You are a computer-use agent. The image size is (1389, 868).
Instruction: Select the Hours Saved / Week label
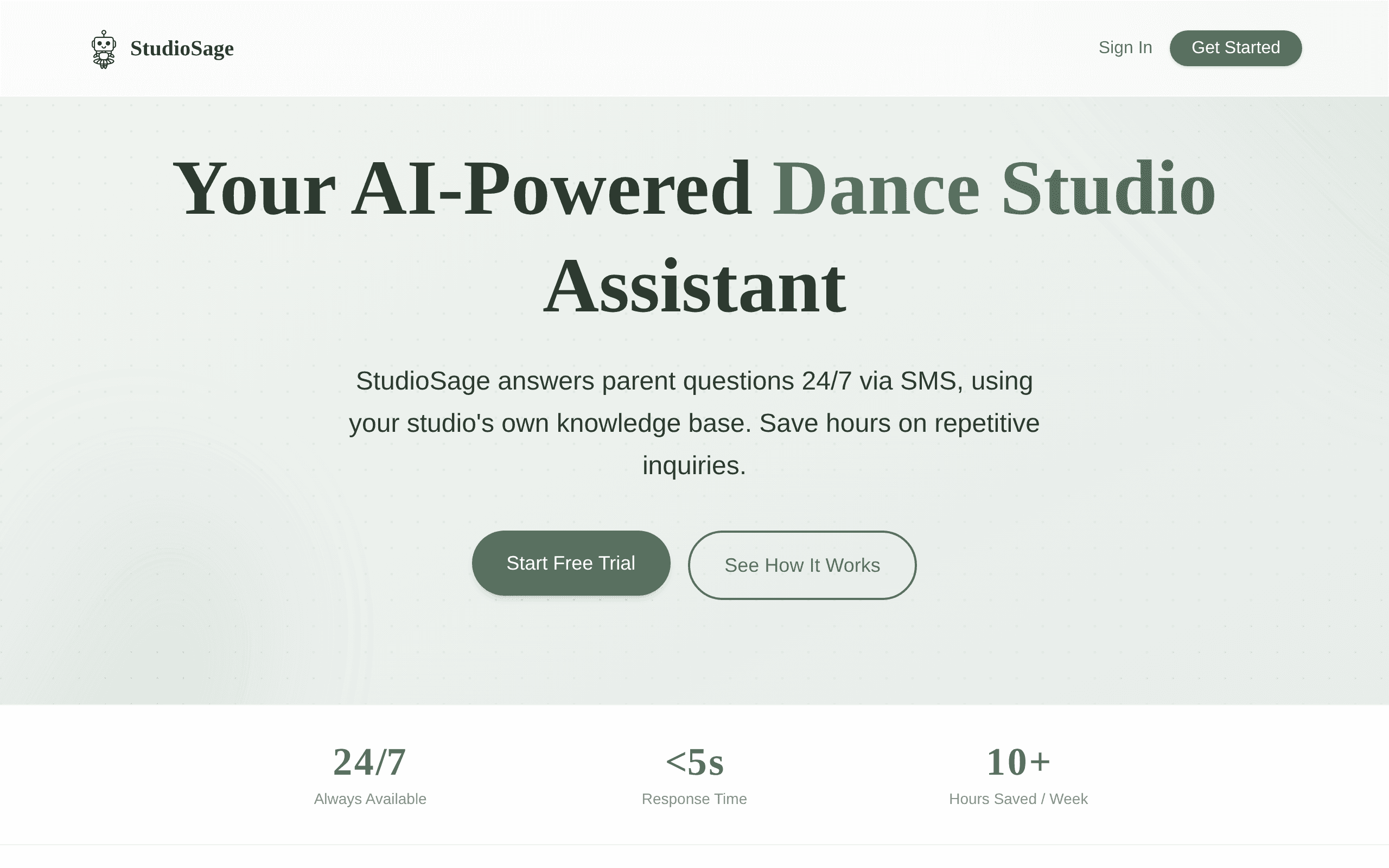1018,799
